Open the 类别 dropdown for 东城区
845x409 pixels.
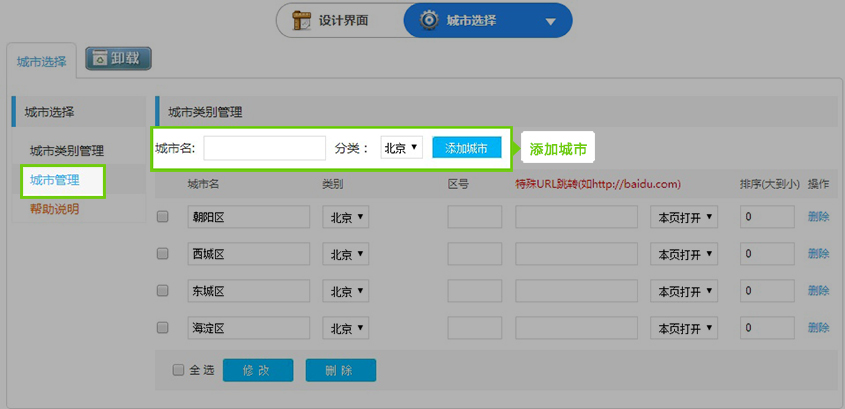(346, 291)
